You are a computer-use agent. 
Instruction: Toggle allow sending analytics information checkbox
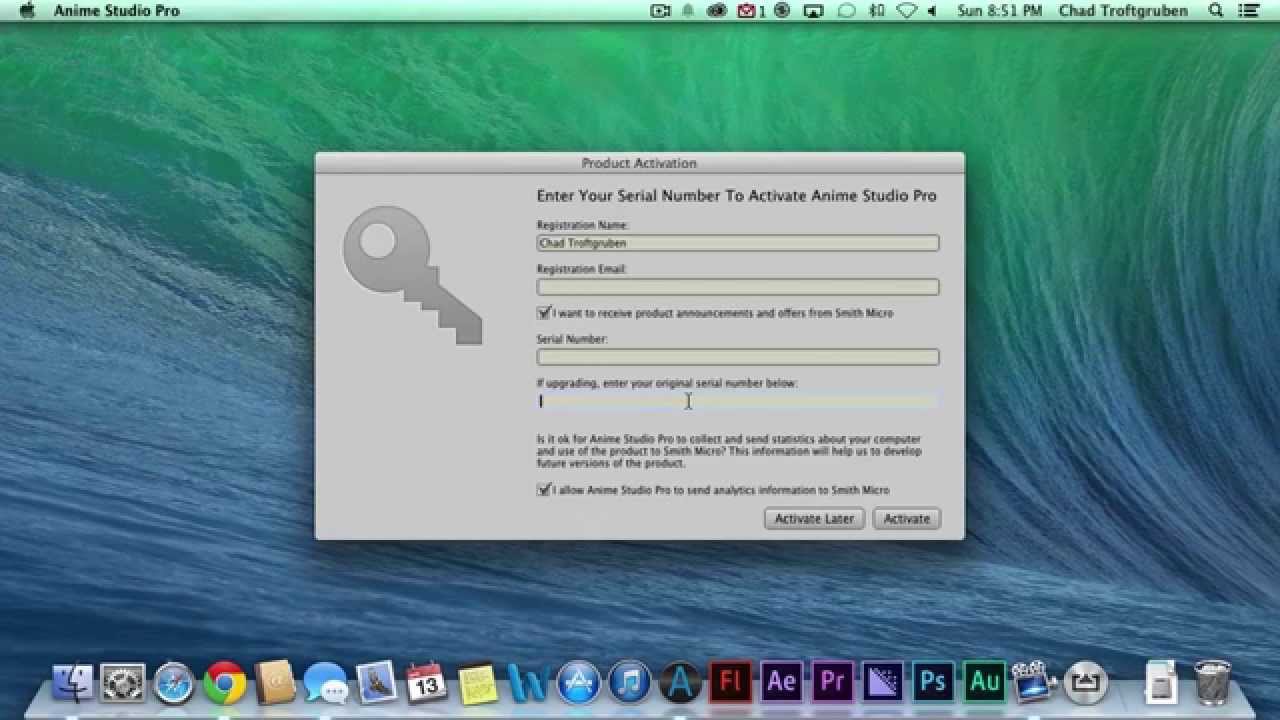[x=544, y=490]
